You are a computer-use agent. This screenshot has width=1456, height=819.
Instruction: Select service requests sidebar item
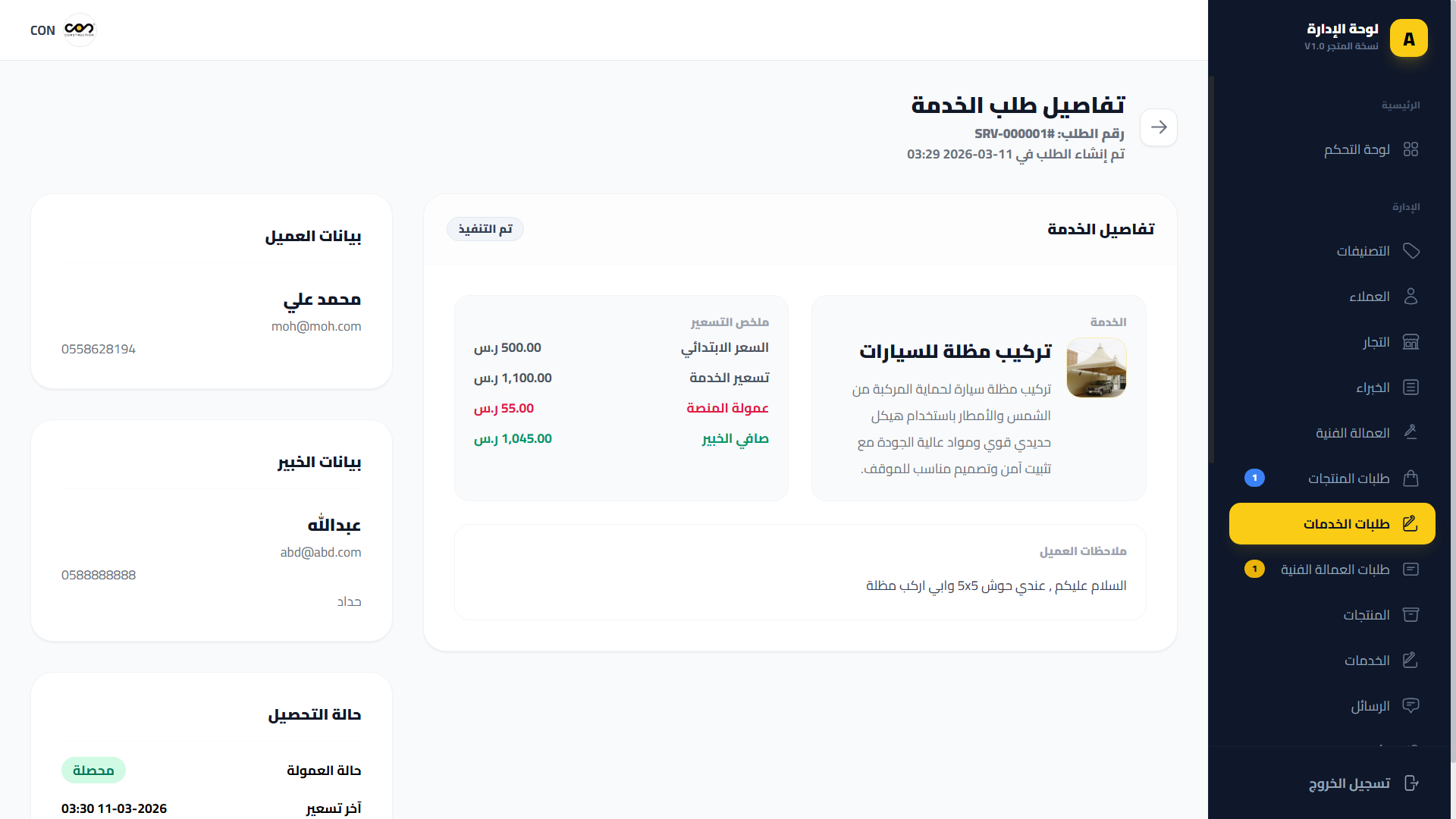(1332, 524)
